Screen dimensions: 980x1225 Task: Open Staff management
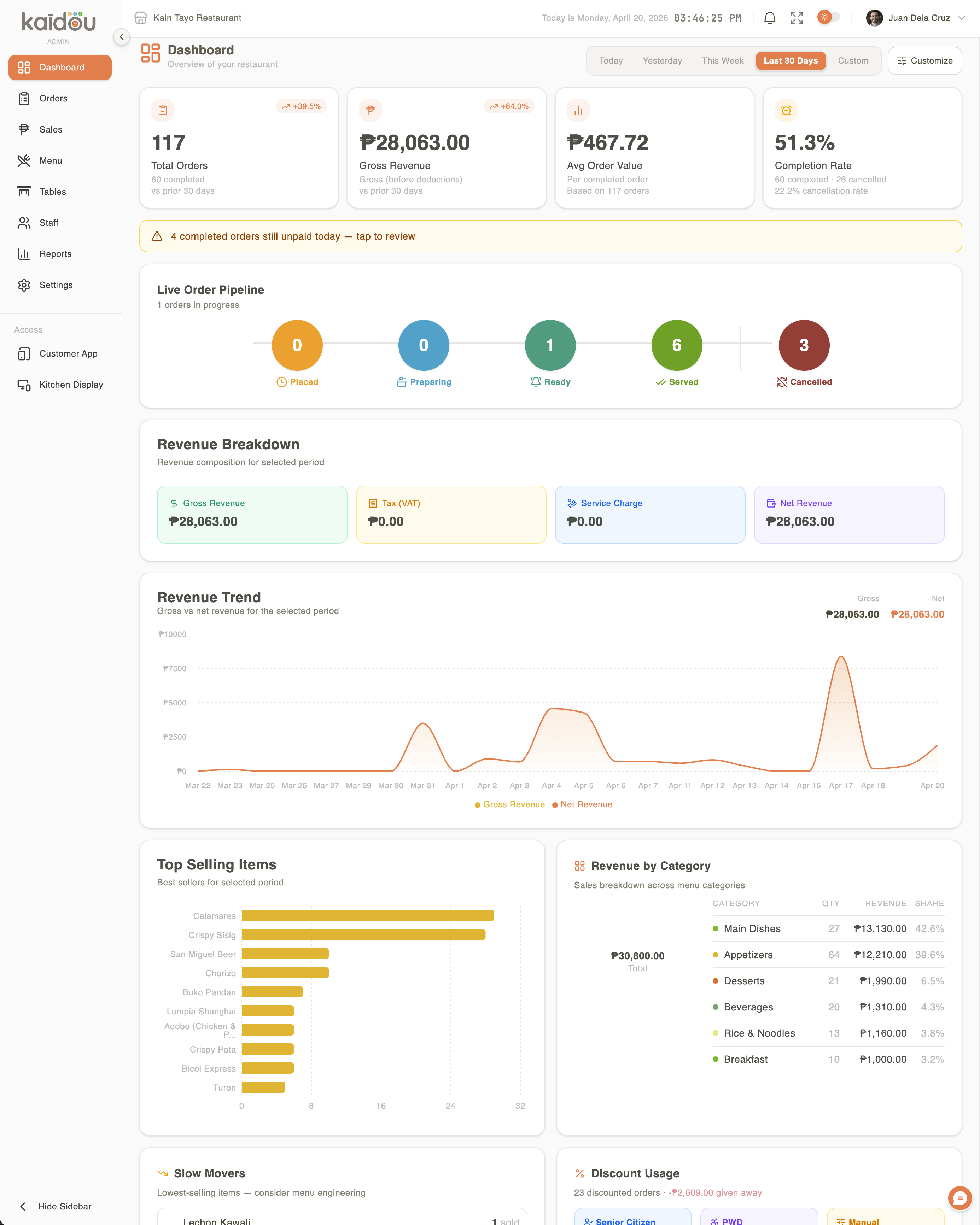point(48,223)
